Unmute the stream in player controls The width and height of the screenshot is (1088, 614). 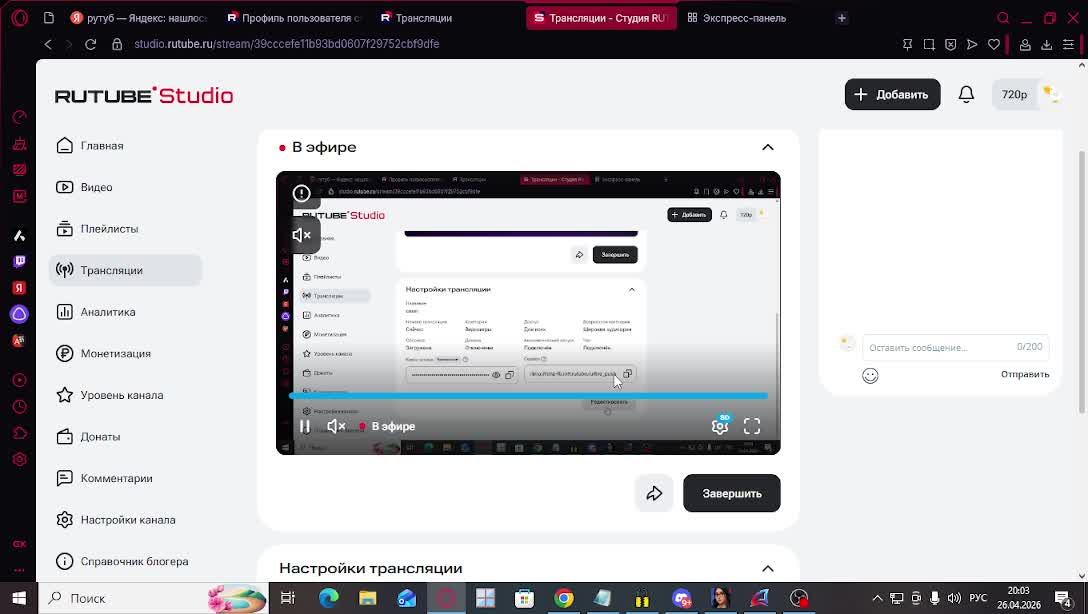click(x=336, y=426)
